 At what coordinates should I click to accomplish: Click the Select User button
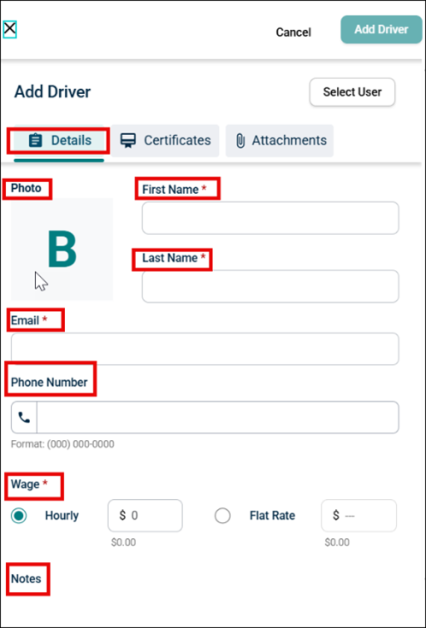point(352,92)
